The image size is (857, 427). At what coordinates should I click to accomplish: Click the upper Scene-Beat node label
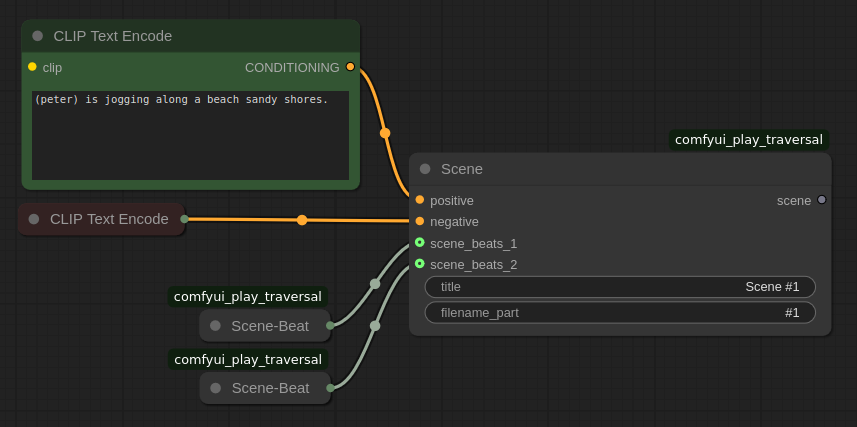[x=270, y=326]
